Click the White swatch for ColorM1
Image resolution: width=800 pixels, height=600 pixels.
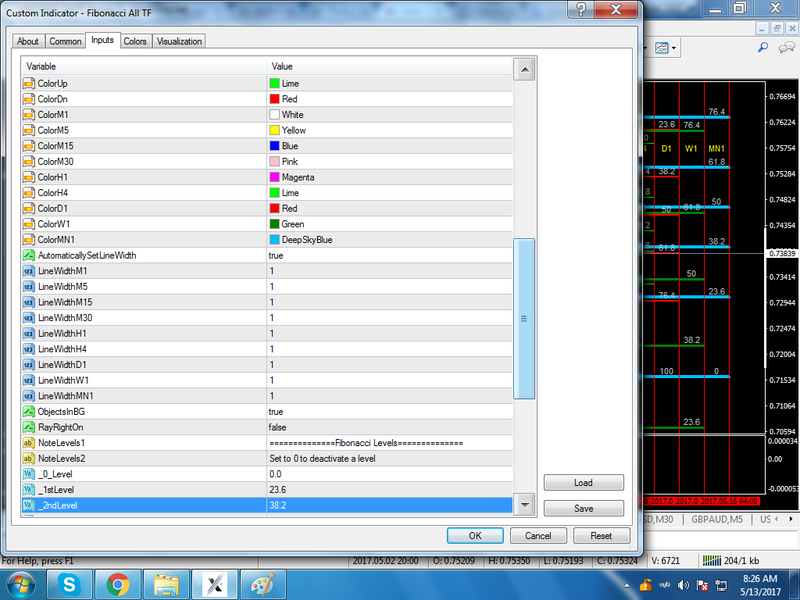pos(274,115)
